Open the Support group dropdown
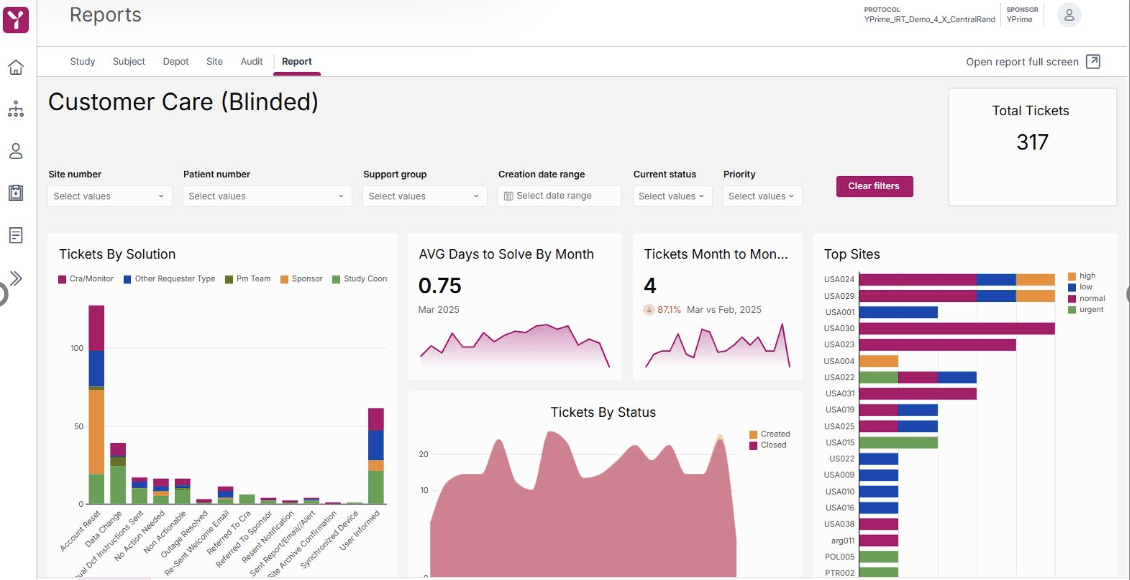The width and height of the screenshot is (1130, 580). tap(424, 196)
